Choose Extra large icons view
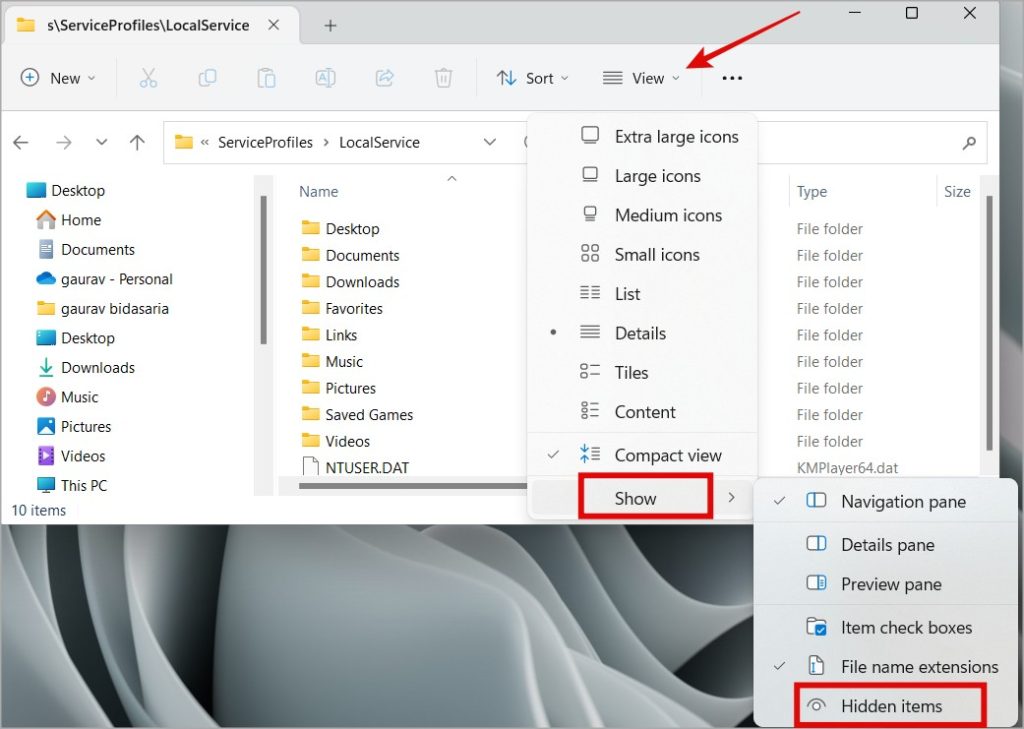 (x=642, y=137)
